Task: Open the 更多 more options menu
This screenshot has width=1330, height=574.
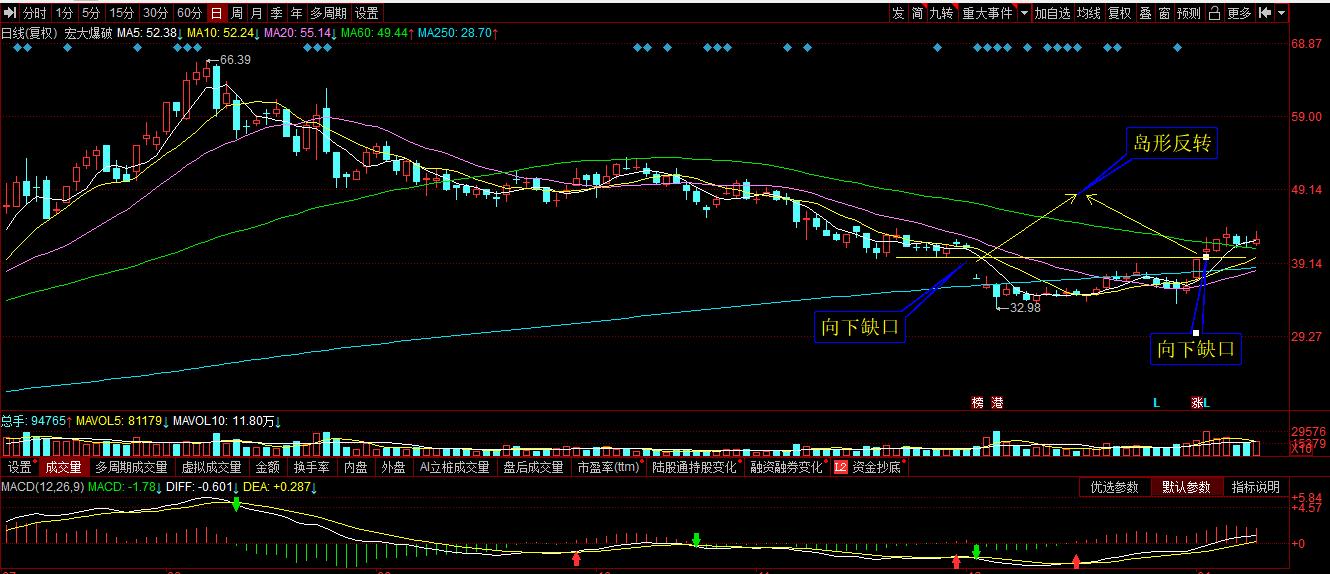Action: pyautogui.click(x=1239, y=13)
